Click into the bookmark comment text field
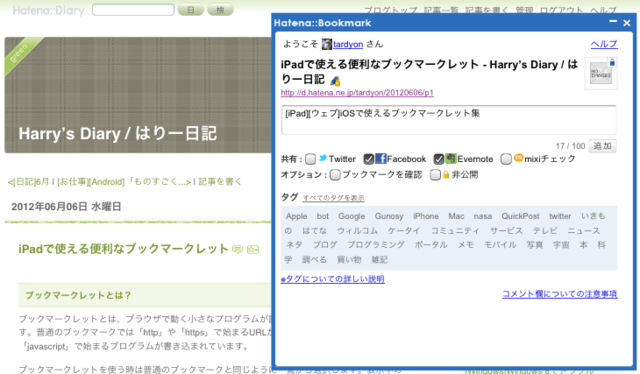This screenshot has height=374, width=640. point(449,120)
